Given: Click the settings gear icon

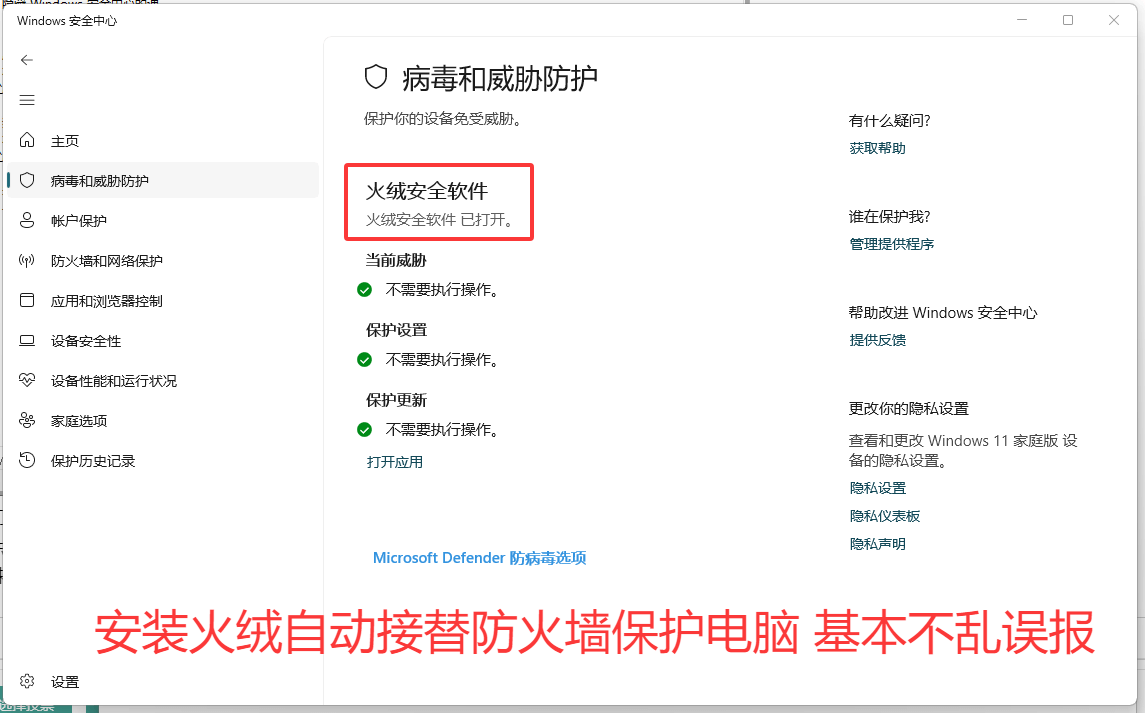Looking at the screenshot, I should 28,682.
